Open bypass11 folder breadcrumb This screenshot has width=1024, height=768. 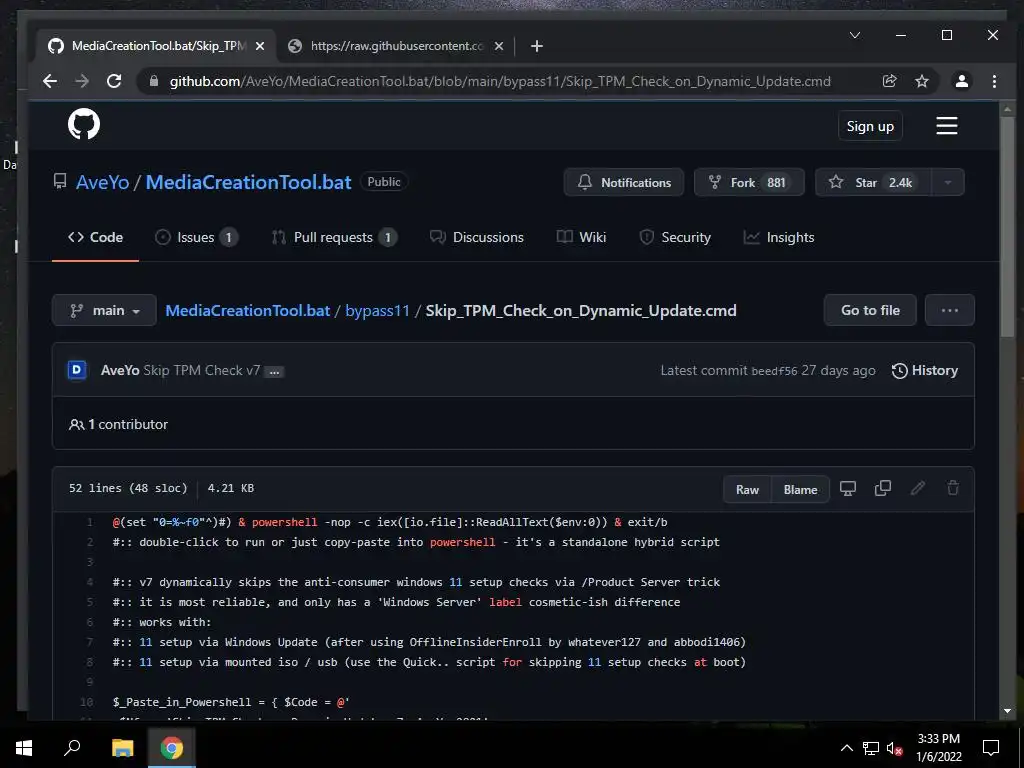377,310
